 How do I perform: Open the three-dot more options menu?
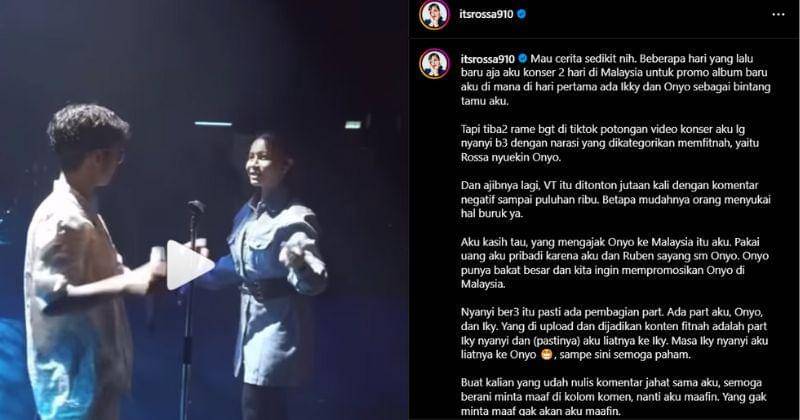coord(778,14)
